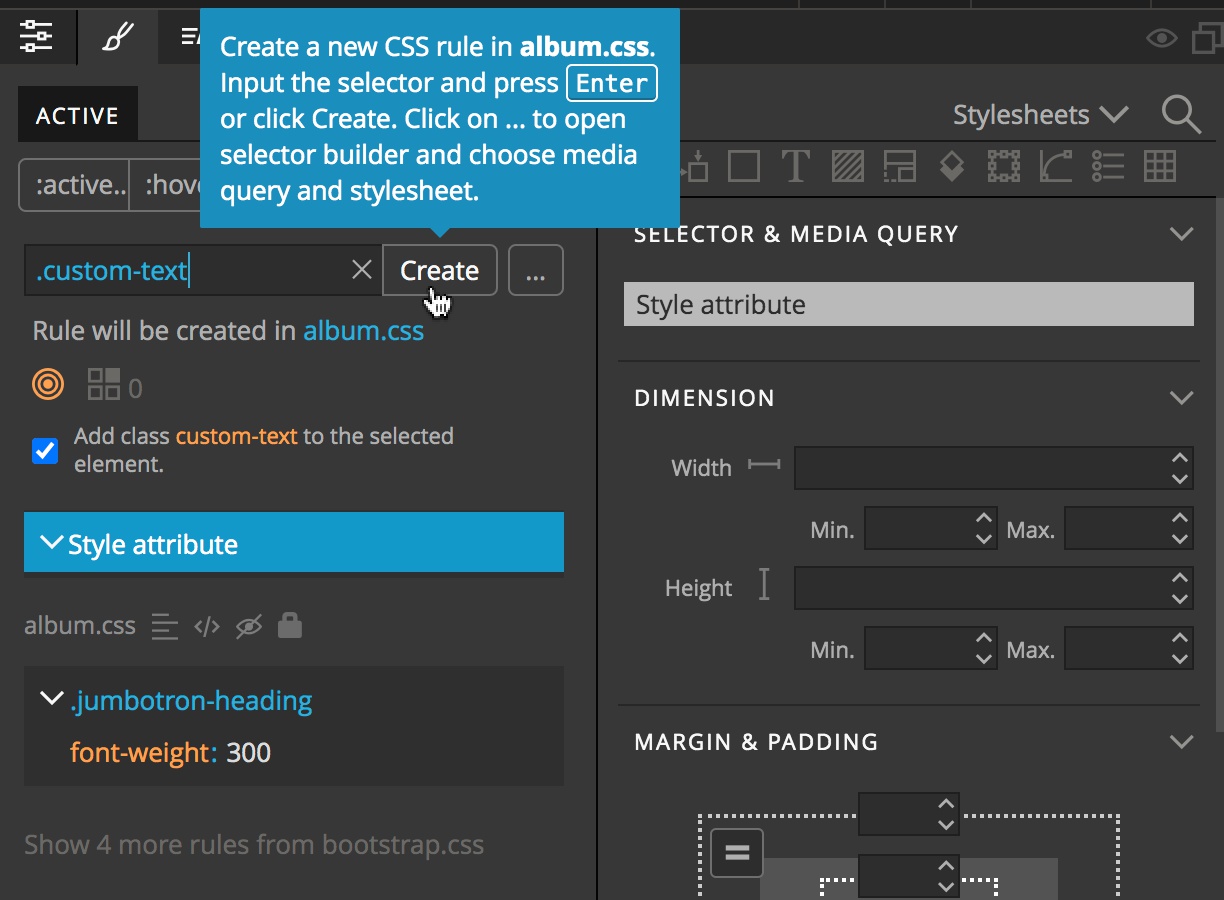1224x900 pixels.
Task: Select the .jumbotron-heading selector text
Action: [x=191, y=701]
